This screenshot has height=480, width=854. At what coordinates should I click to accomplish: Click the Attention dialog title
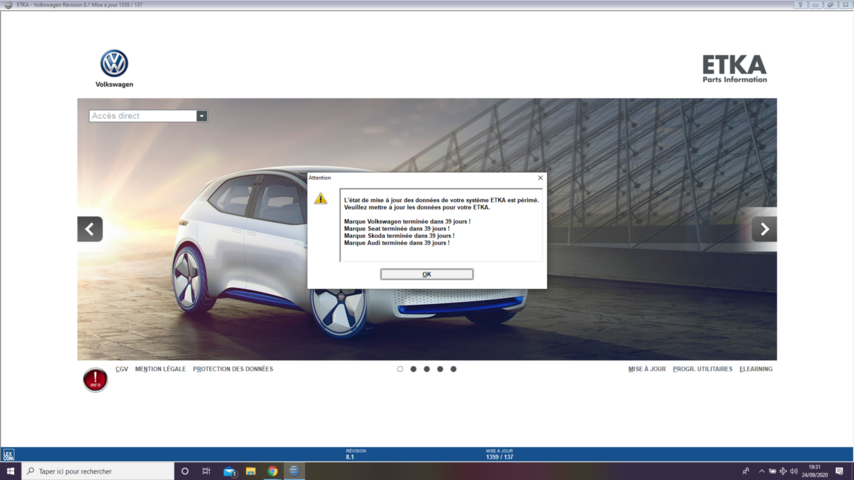pos(320,178)
